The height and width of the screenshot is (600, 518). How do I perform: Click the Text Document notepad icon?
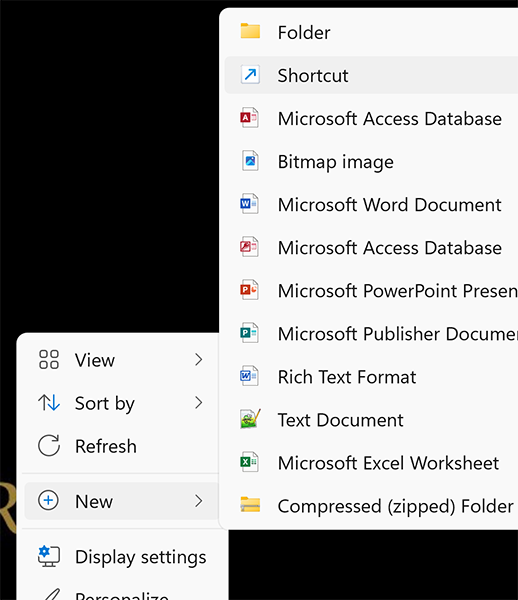250,419
